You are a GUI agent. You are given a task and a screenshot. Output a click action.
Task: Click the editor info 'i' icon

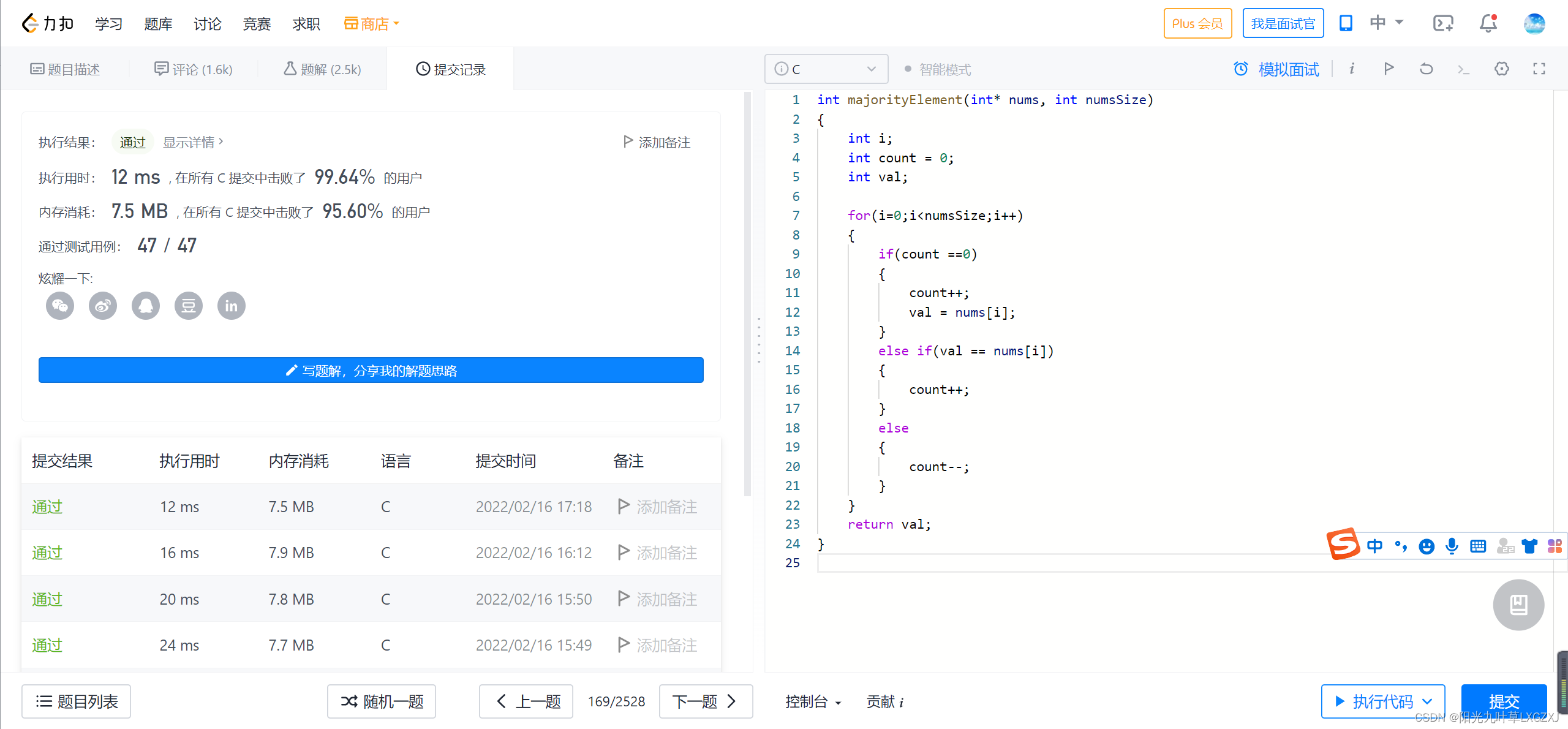[x=1352, y=69]
